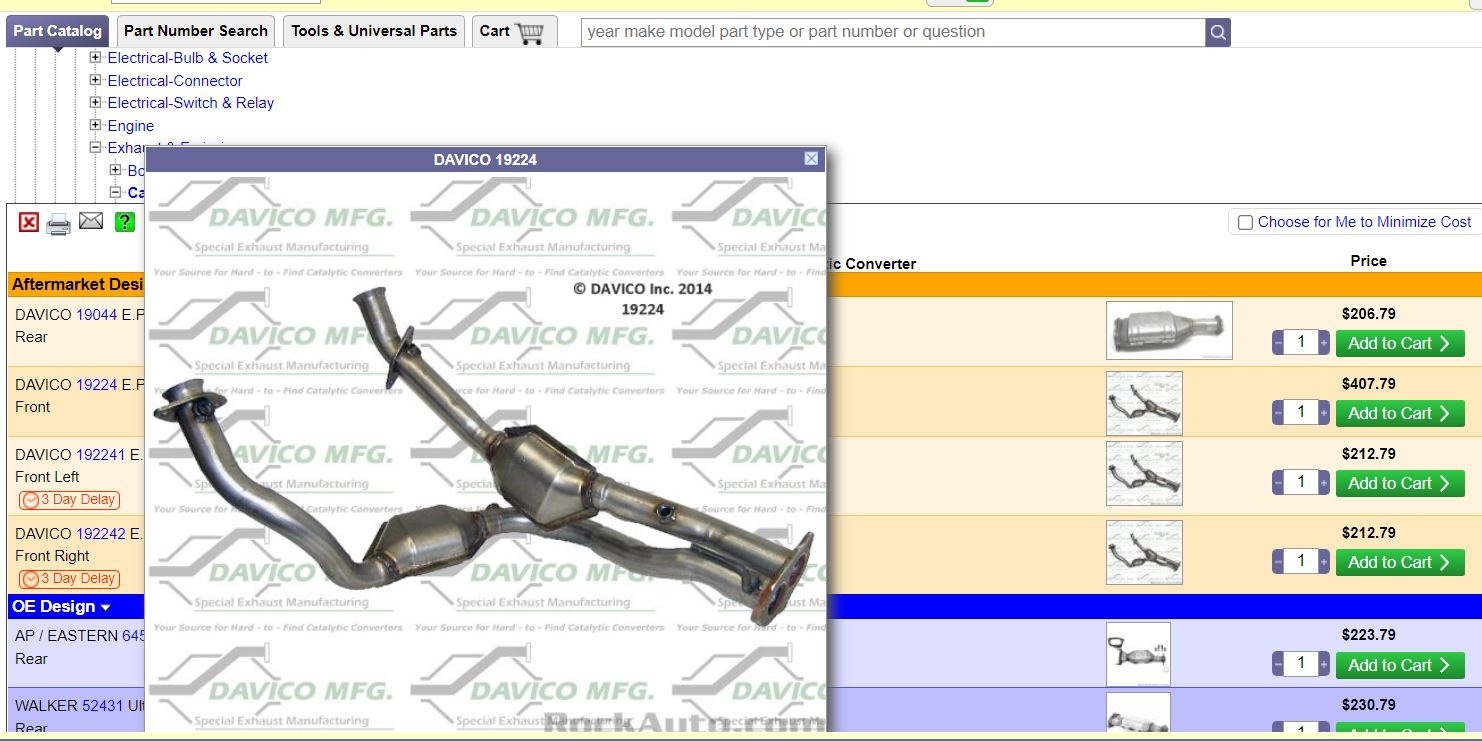1482x741 pixels.
Task: Add DAVICO 192242 Front Right to cart
Action: [x=1400, y=562]
